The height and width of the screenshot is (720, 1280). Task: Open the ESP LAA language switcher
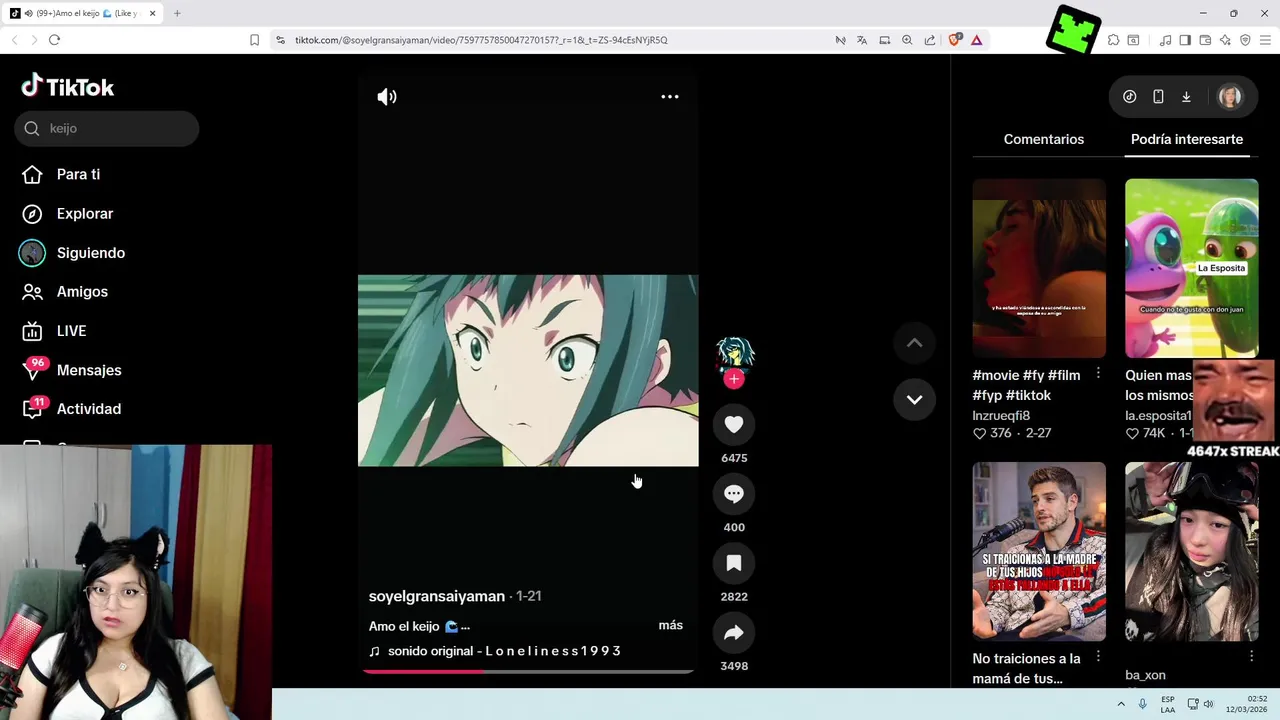tap(1168, 704)
